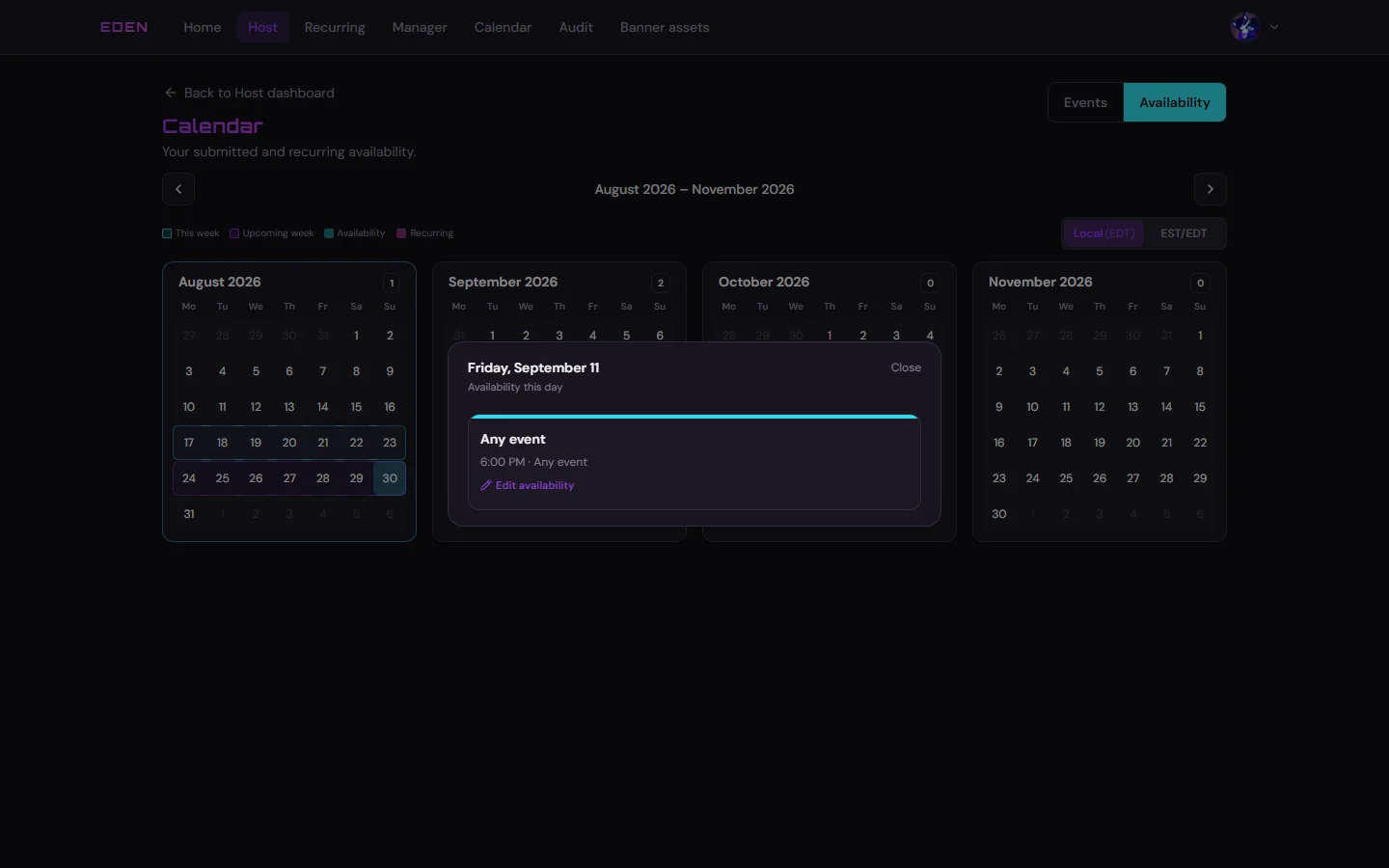This screenshot has width=1389, height=868.
Task: Select August 31, 2026
Action: click(189, 514)
